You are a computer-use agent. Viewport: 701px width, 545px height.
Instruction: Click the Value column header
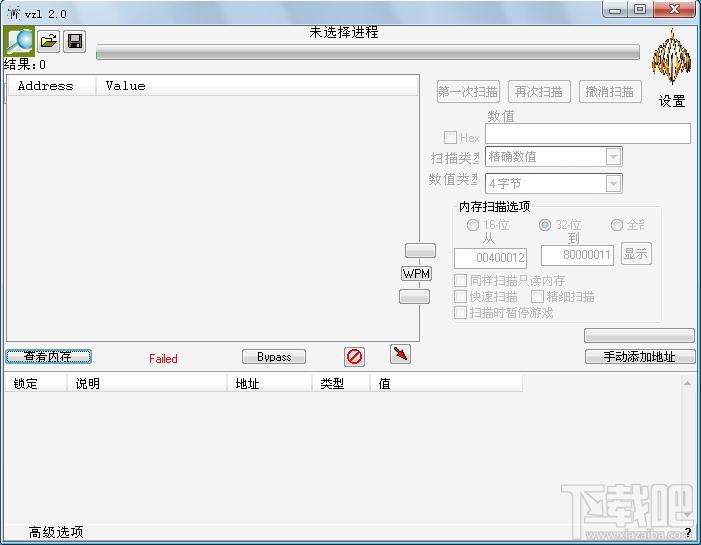coord(257,86)
